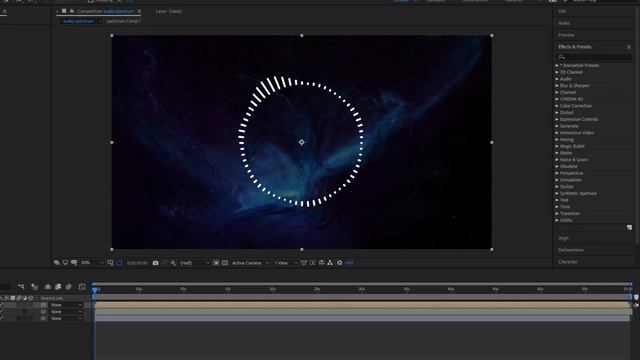640x360 pixels.
Task: Click Composition Mini-Flowchart icon in timeline
Action: tap(21, 287)
